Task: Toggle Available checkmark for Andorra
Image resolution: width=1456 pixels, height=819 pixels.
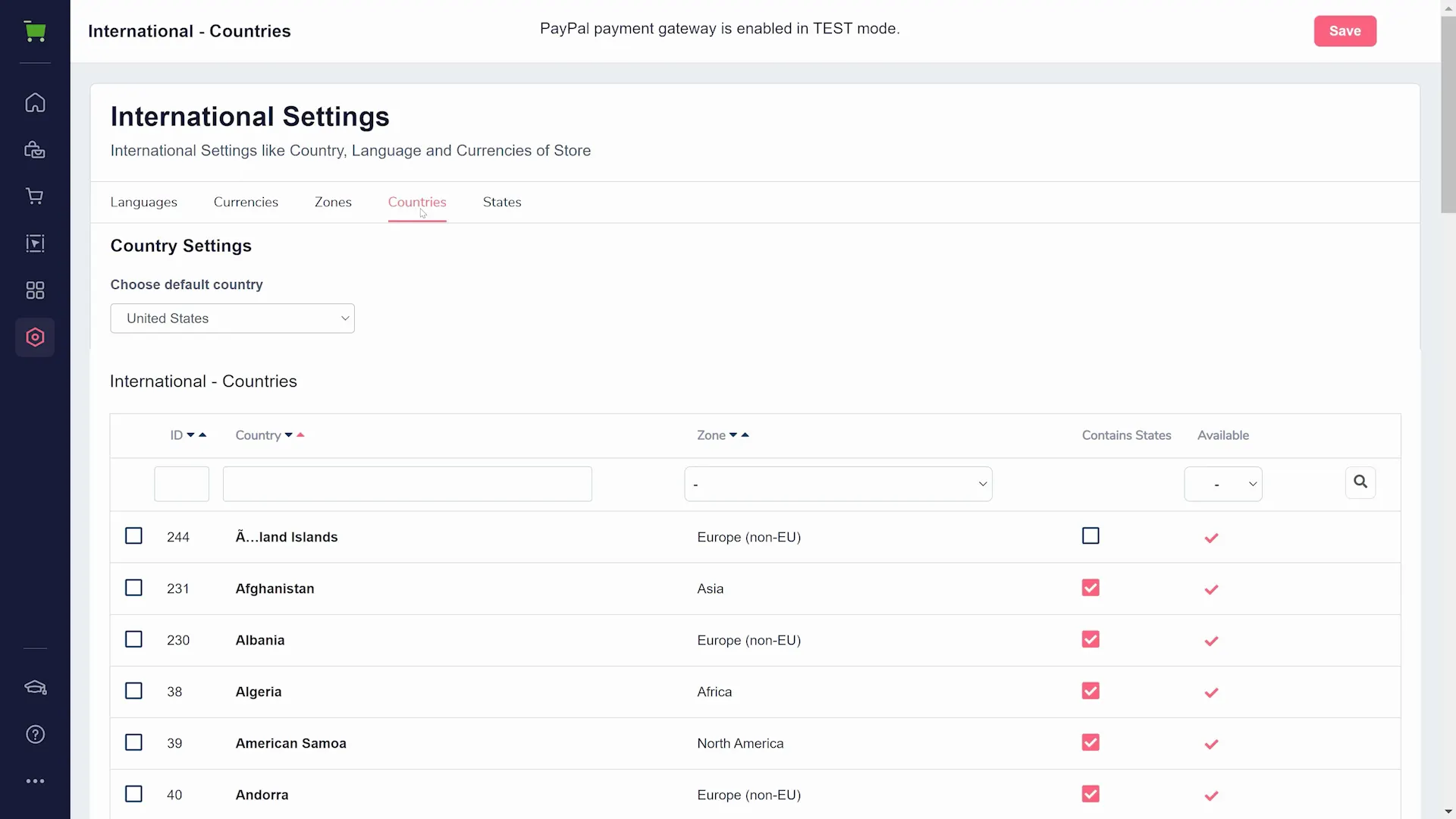Action: (1211, 795)
